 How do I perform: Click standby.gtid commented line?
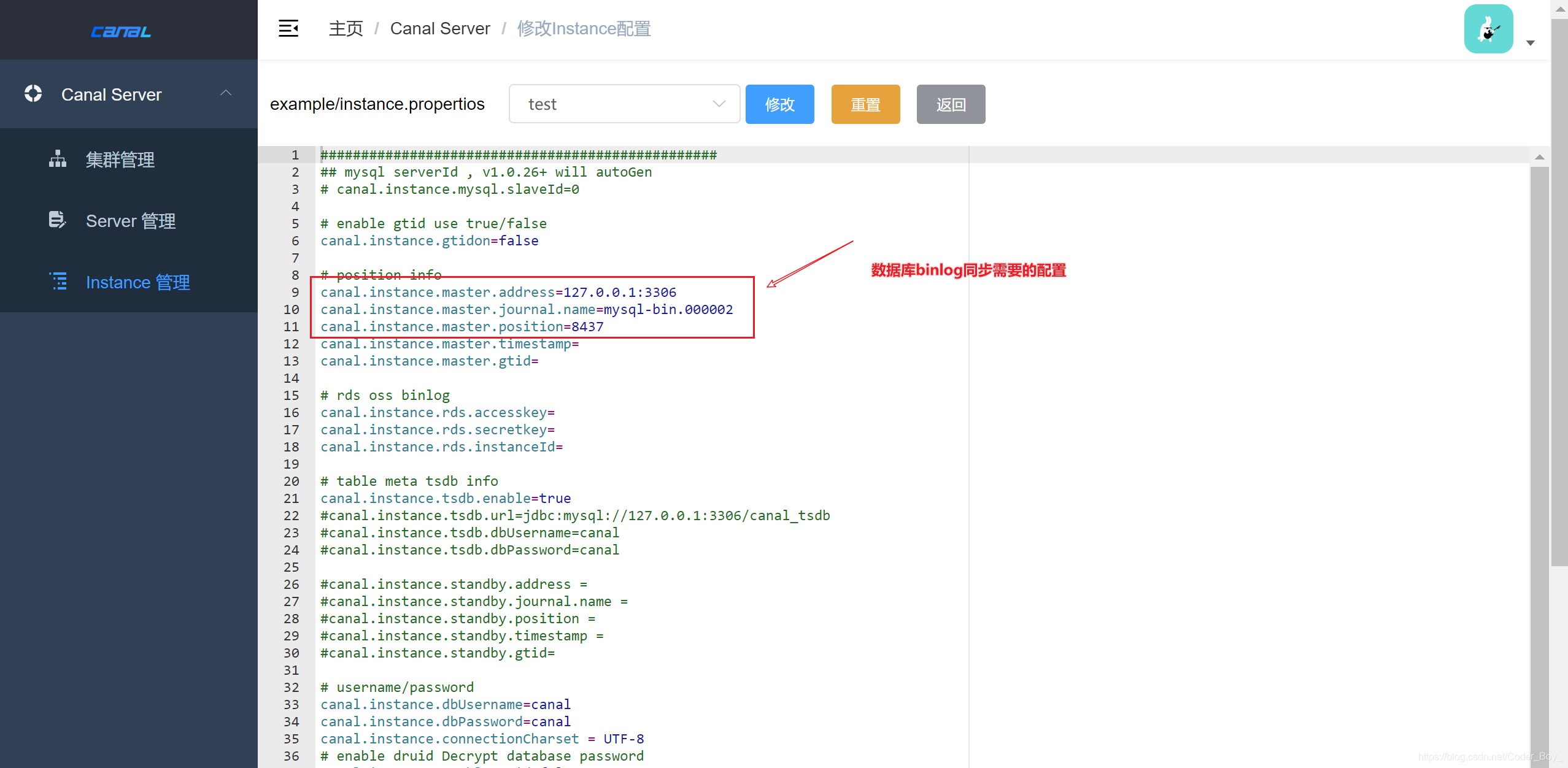(438, 653)
